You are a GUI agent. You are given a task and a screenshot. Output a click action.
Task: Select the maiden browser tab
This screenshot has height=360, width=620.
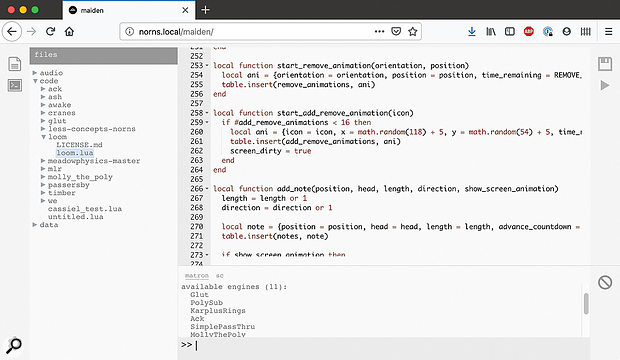pos(129,10)
